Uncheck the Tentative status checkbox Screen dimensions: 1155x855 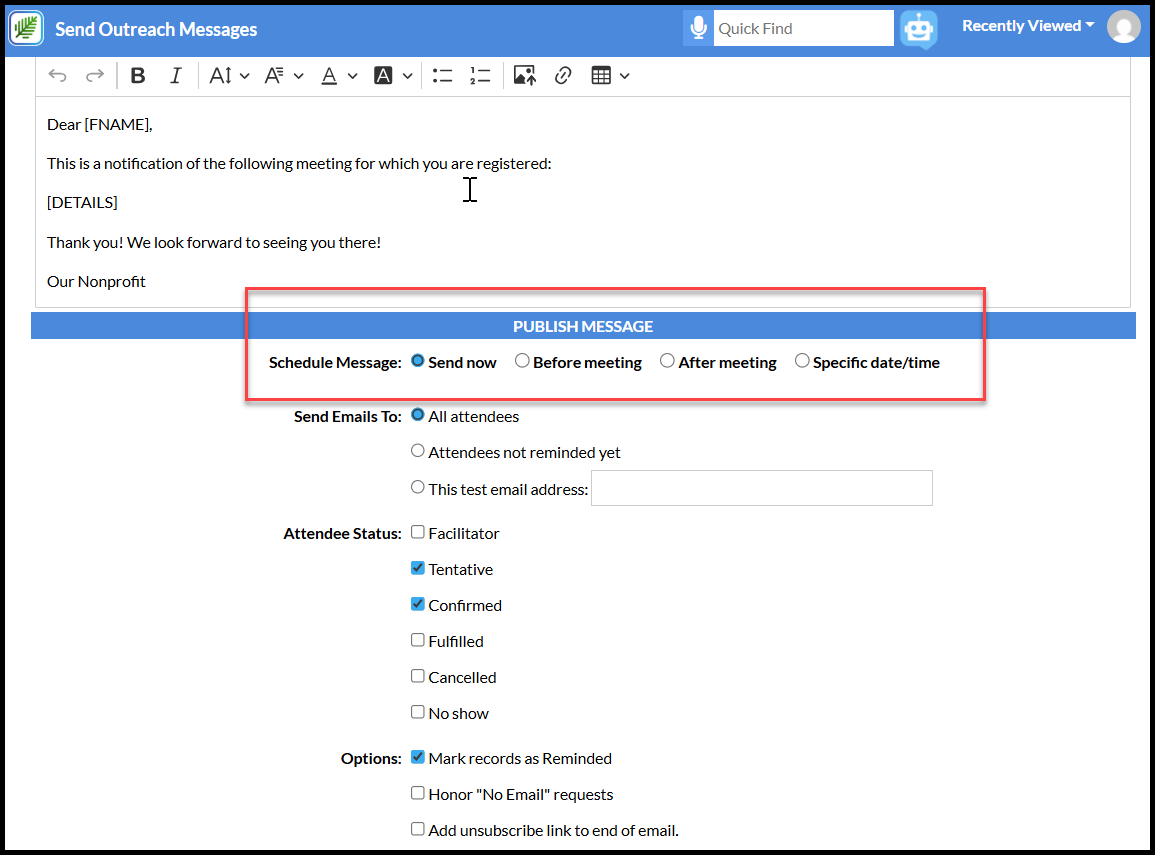click(418, 568)
